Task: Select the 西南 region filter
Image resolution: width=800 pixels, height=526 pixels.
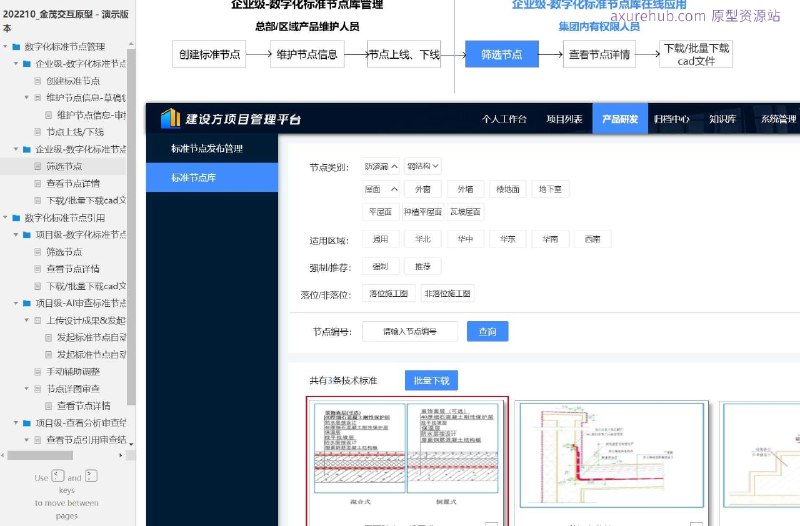Action: click(x=592, y=239)
